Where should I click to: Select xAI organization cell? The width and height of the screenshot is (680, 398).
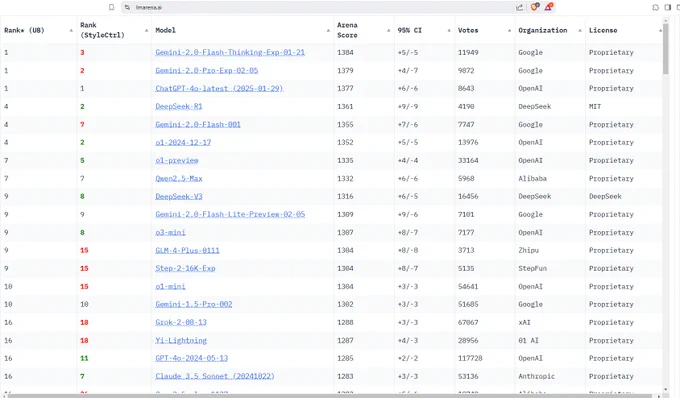pos(524,323)
